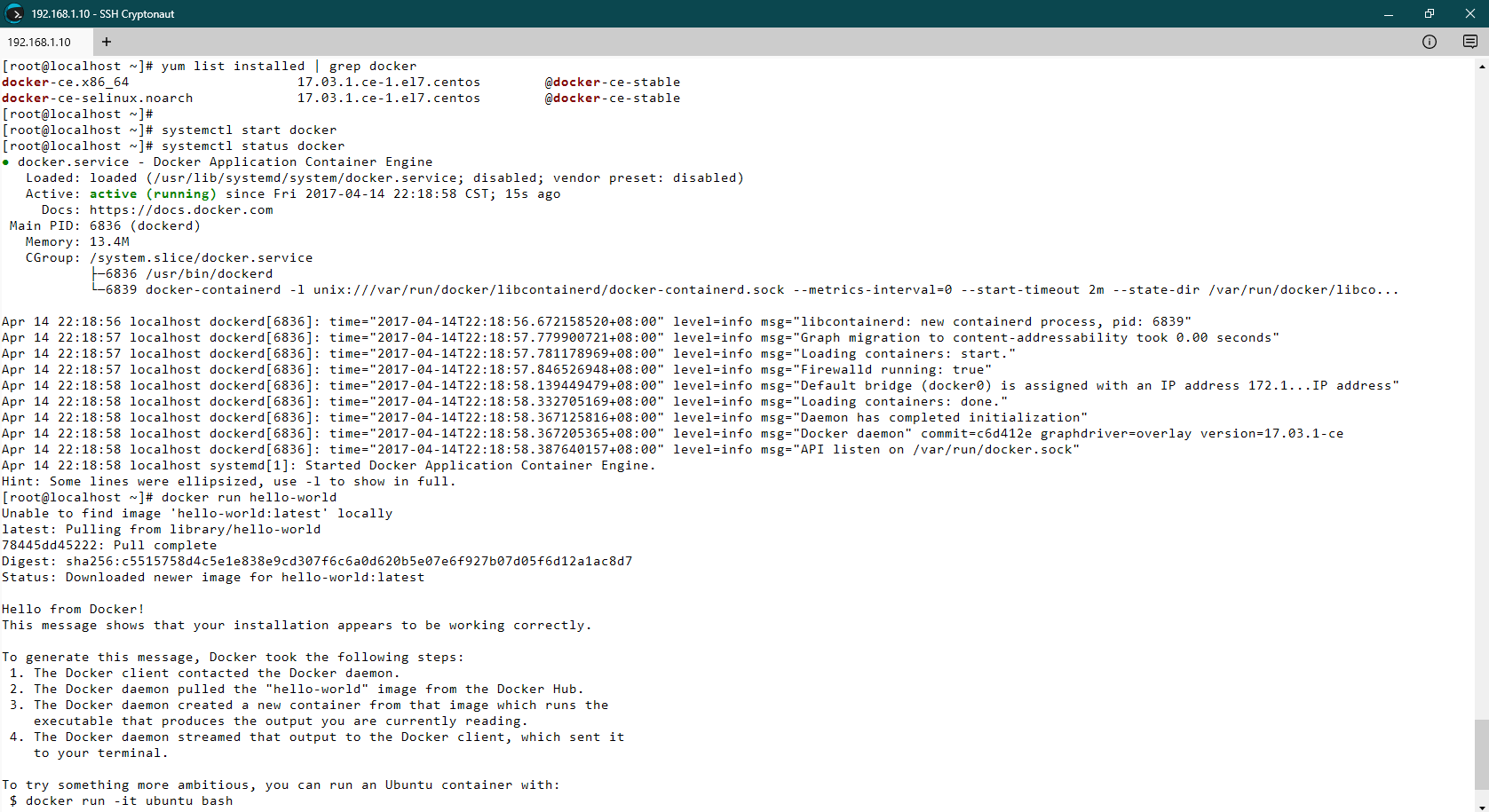This screenshot has height=812, width=1489.
Task: Click the scrollbar up arrow
Action: 1482,66
